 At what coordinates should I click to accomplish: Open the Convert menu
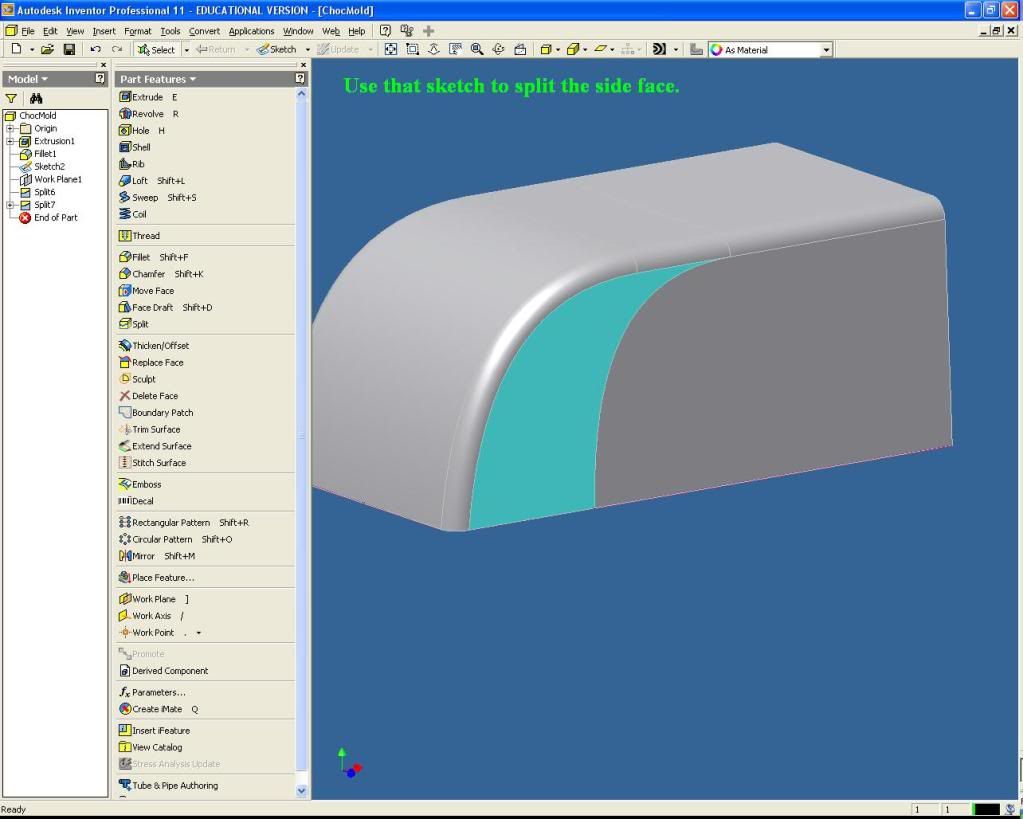[x=204, y=31]
